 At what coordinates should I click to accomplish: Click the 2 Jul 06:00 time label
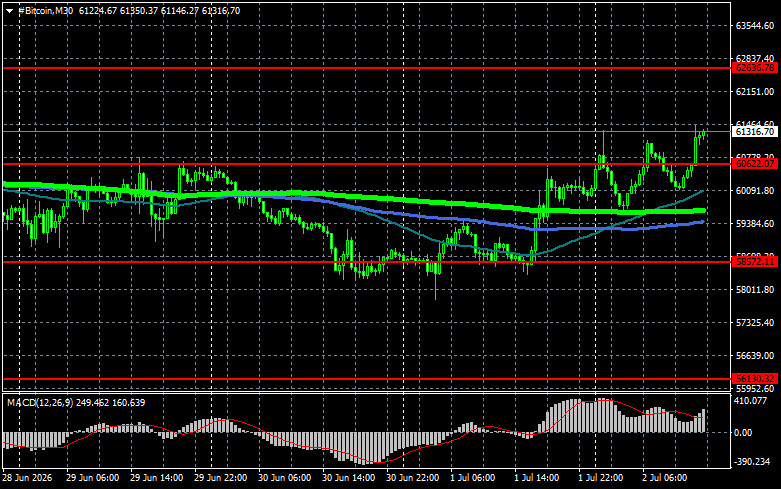[x=664, y=478]
